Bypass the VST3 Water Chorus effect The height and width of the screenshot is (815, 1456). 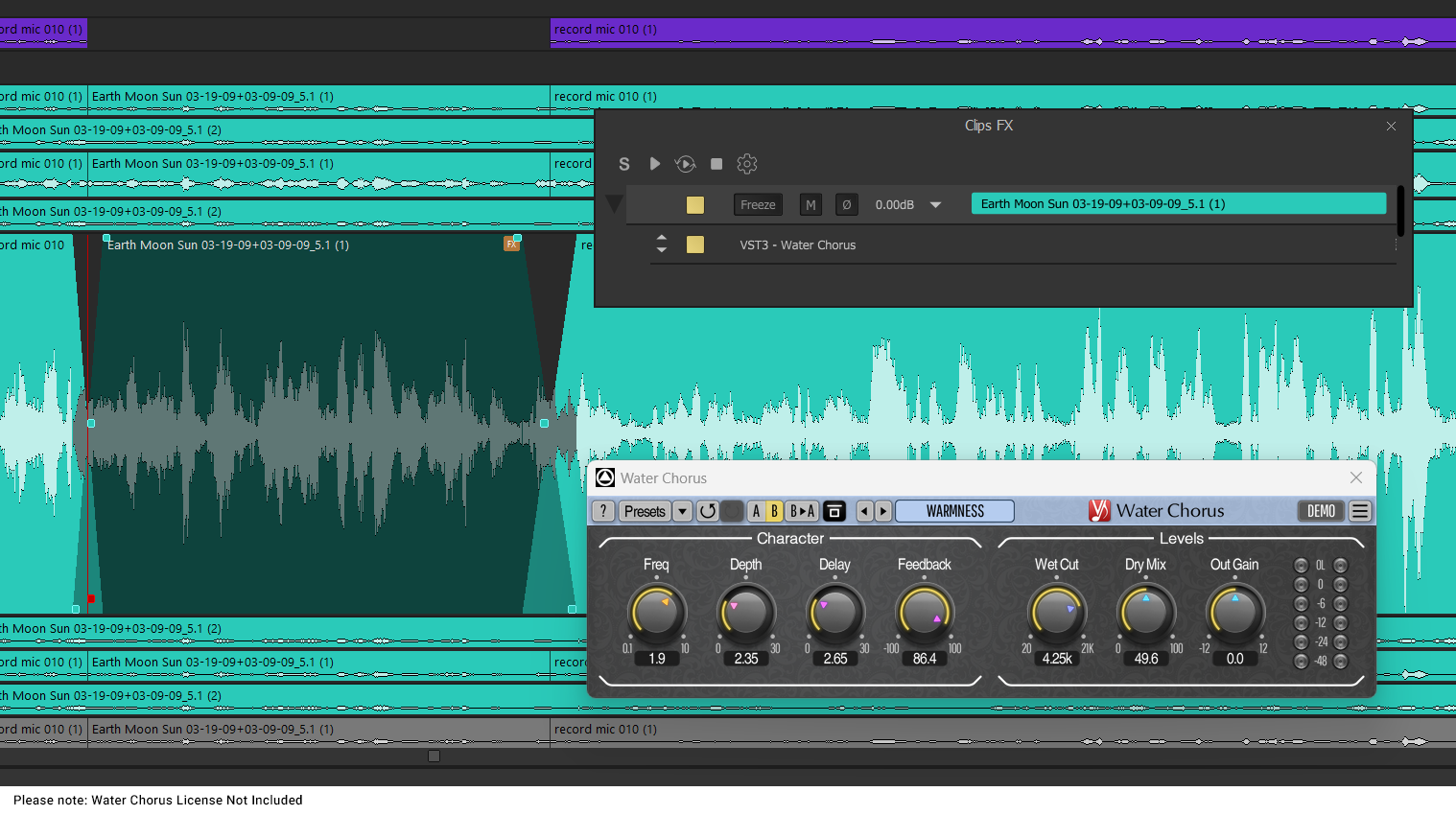[x=695, y=244]
